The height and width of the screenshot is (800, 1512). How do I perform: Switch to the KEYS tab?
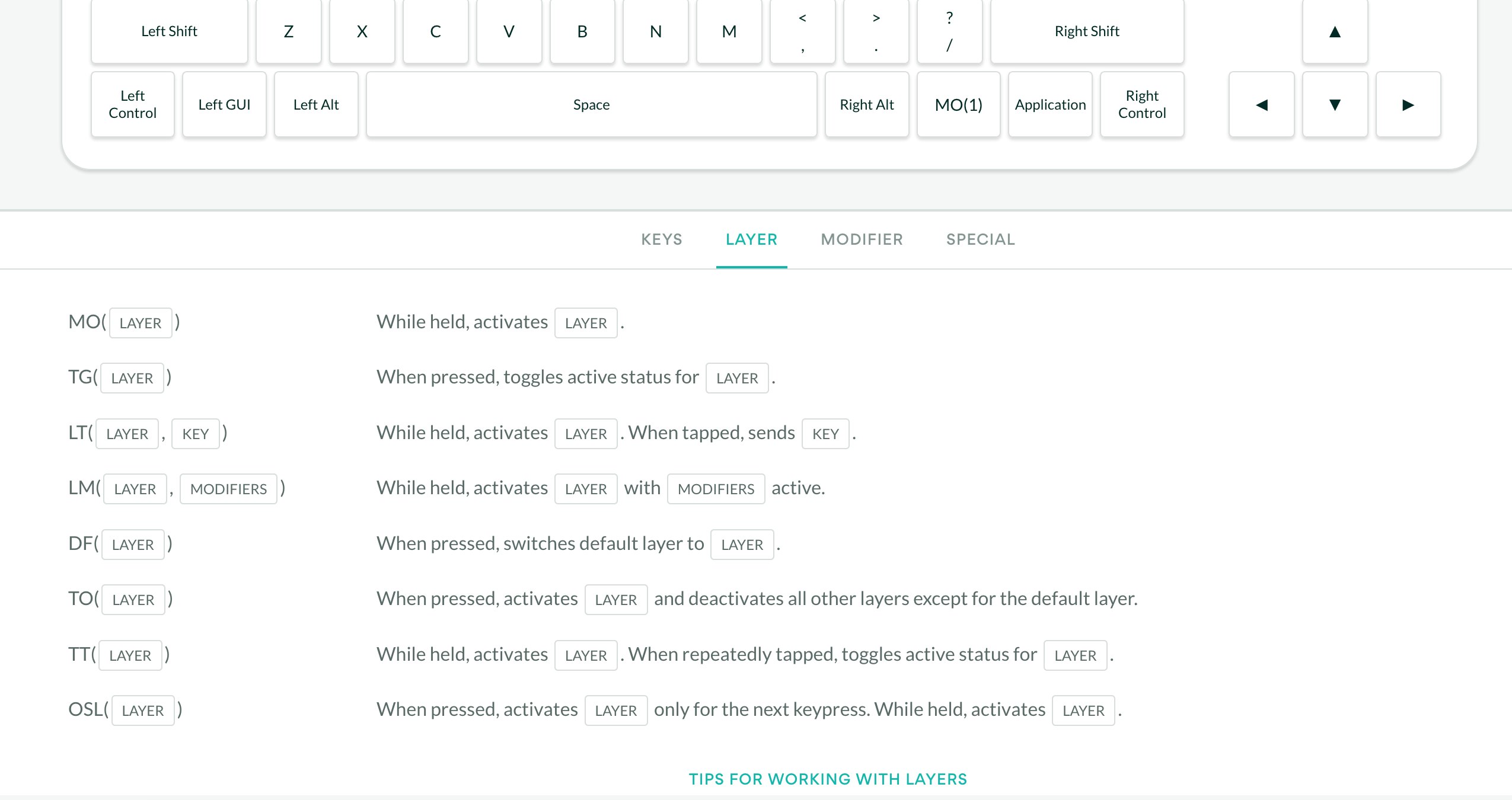(662, 239)
